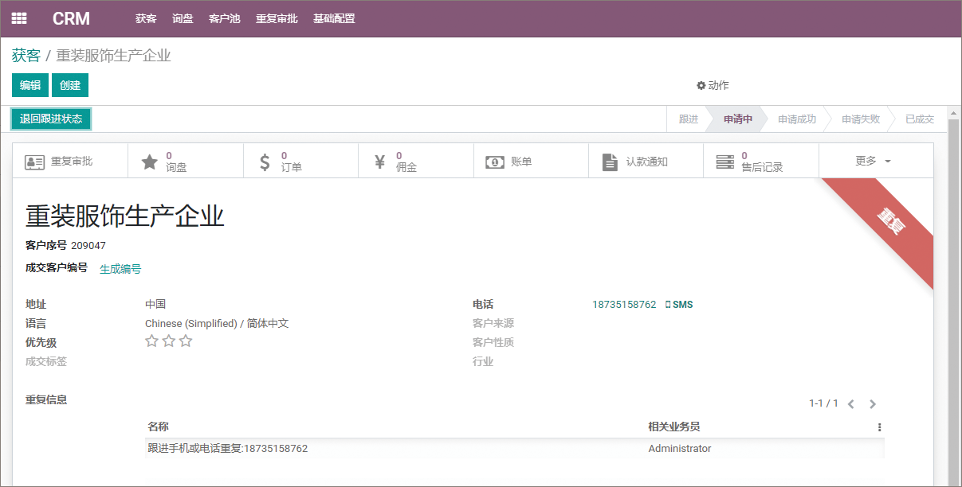This screenshot has width=962, height=487.
Task: Click the dollar sign 订单 icon
Action: point(264,161)
